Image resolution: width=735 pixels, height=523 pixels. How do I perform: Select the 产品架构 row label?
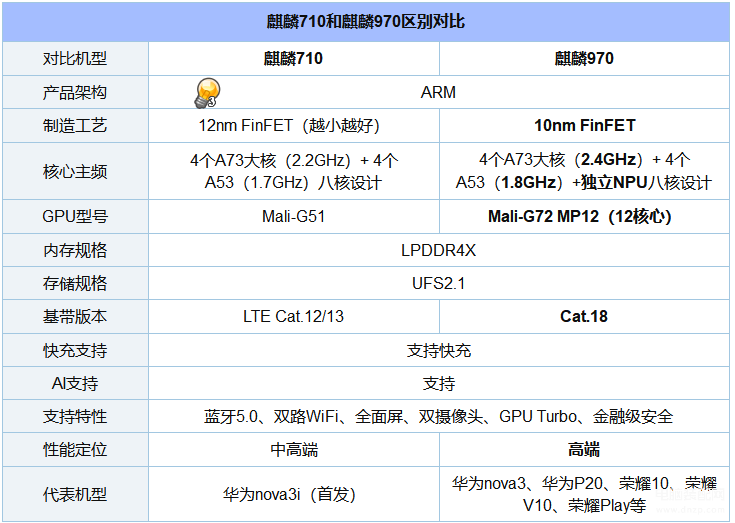tap(75, 92)
